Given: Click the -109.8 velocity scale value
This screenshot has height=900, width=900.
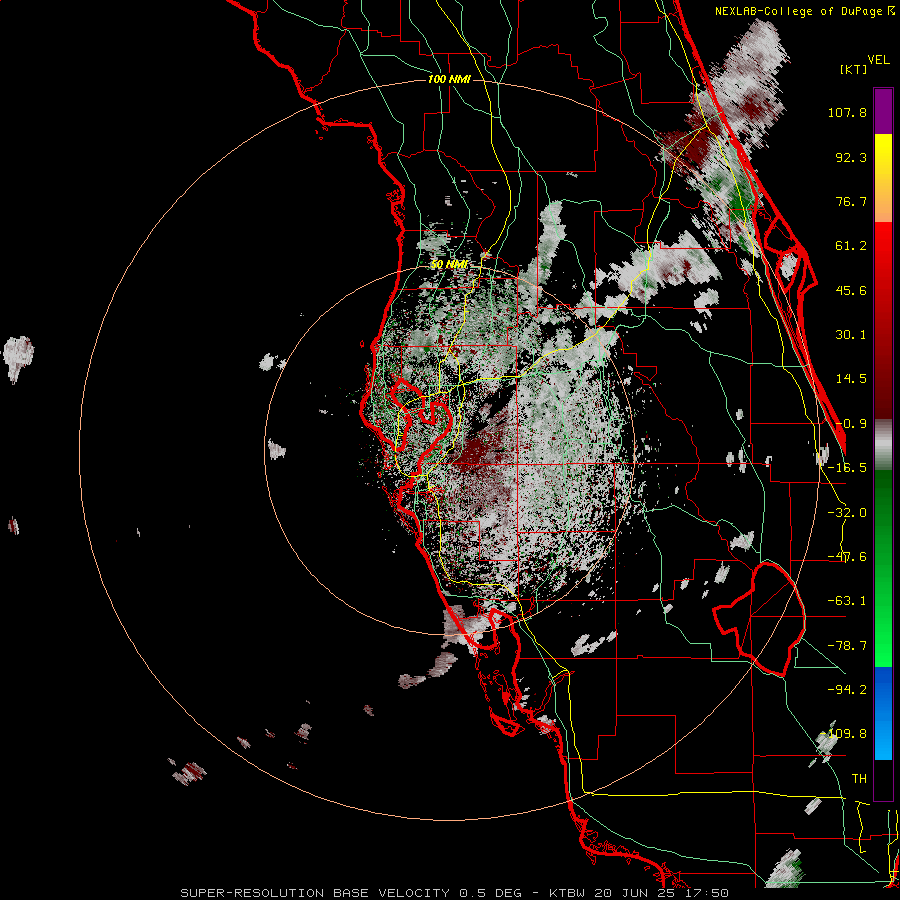Looking at the screenshot, I should click(x=844, y=734).
